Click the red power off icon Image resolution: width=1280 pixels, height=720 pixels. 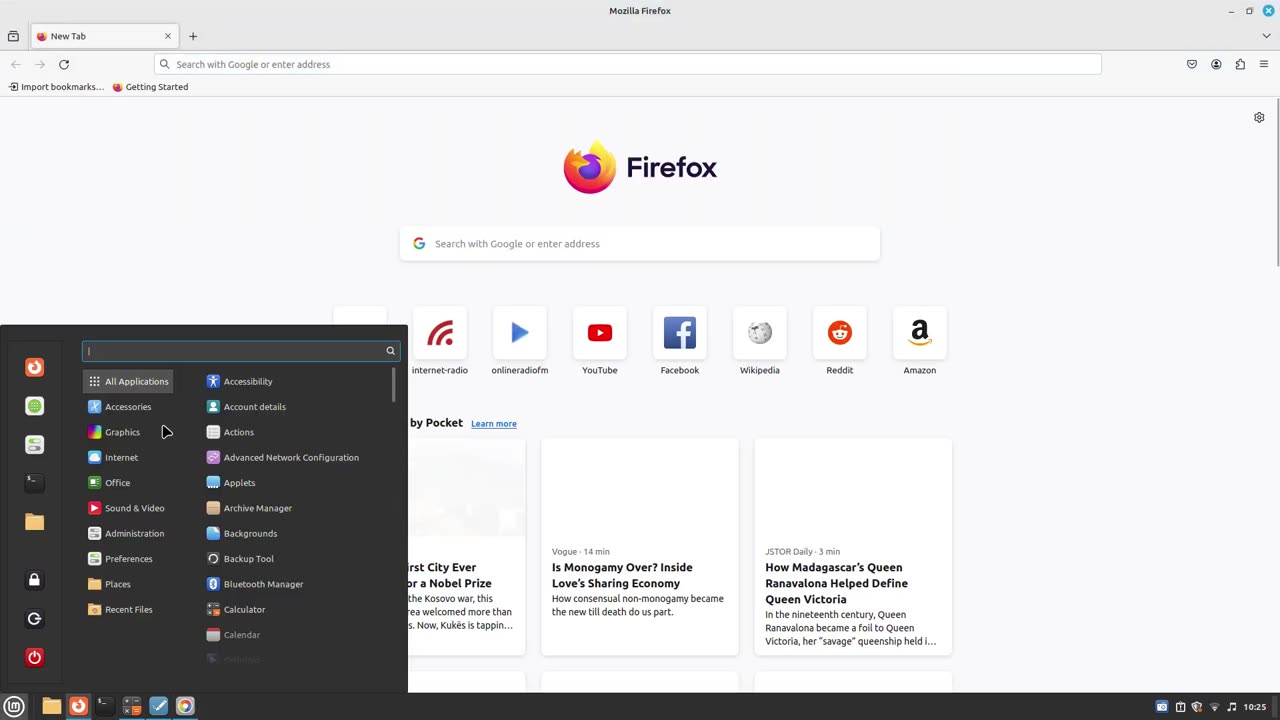point(34,657)
